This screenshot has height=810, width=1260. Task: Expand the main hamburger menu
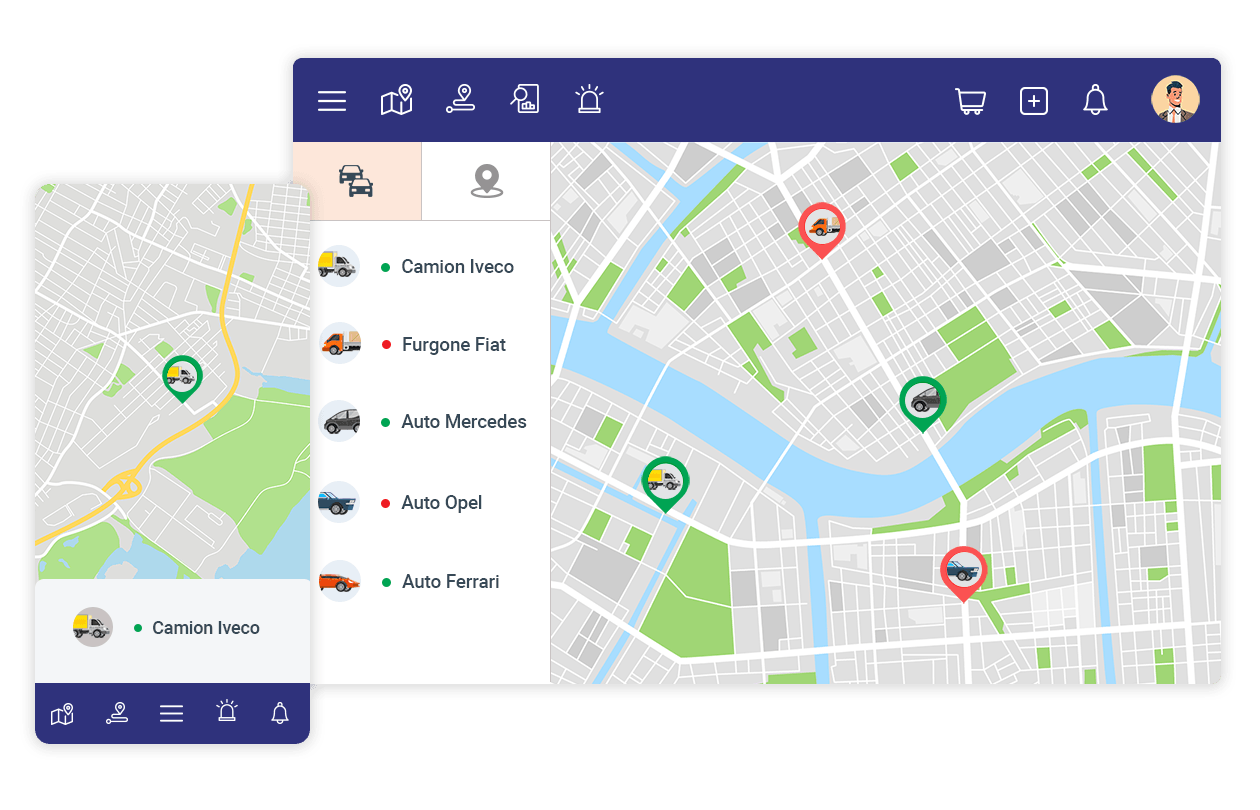click(x=331, y=100)
